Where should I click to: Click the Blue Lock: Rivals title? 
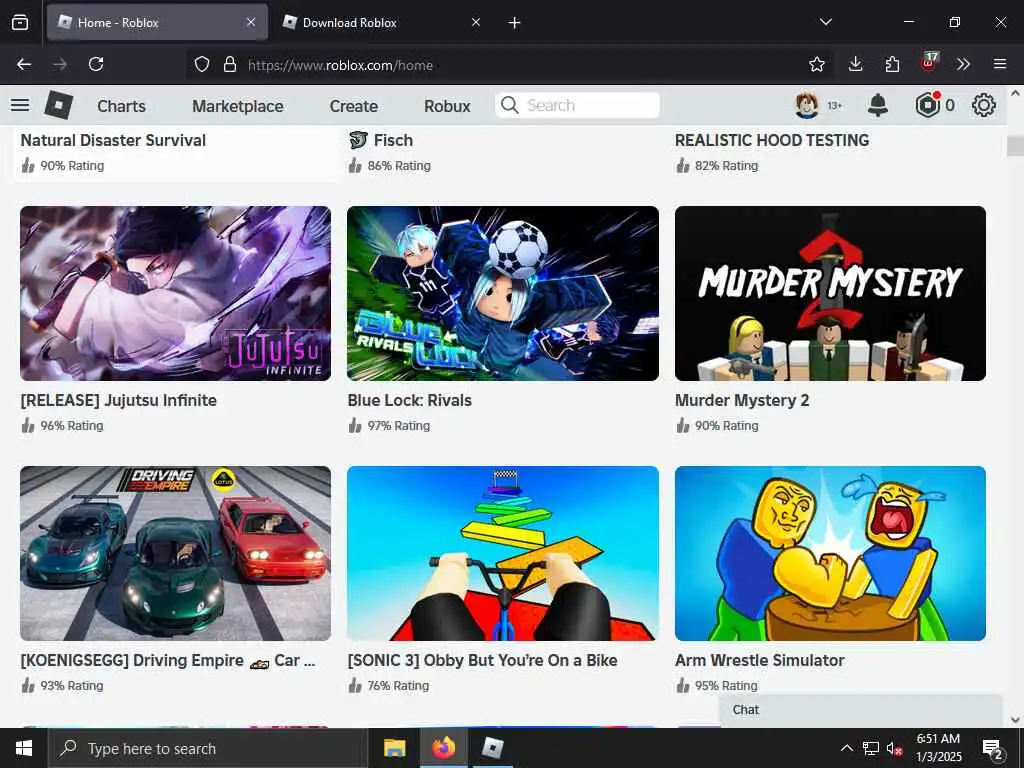tap(409, 400)
